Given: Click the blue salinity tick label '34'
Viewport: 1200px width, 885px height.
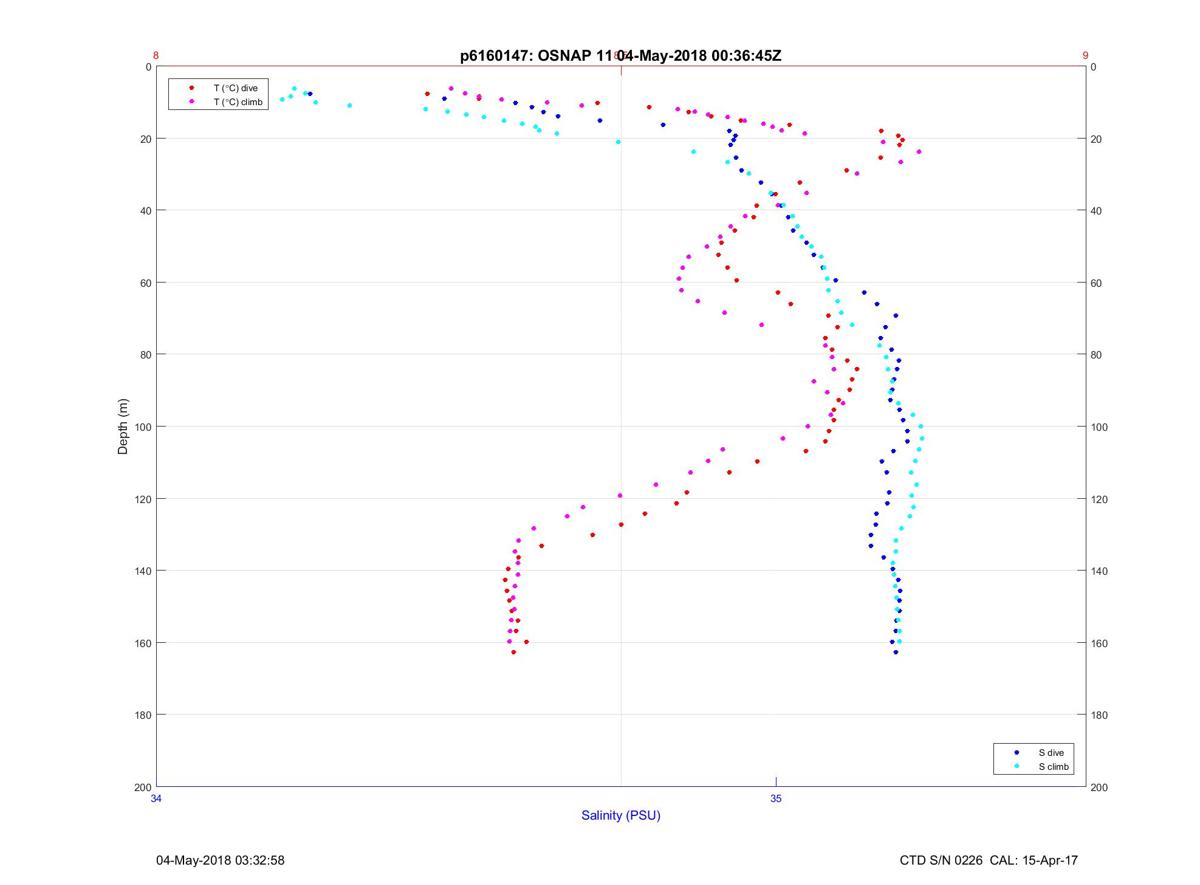Looking at the screenshot, I should [156, 798].
